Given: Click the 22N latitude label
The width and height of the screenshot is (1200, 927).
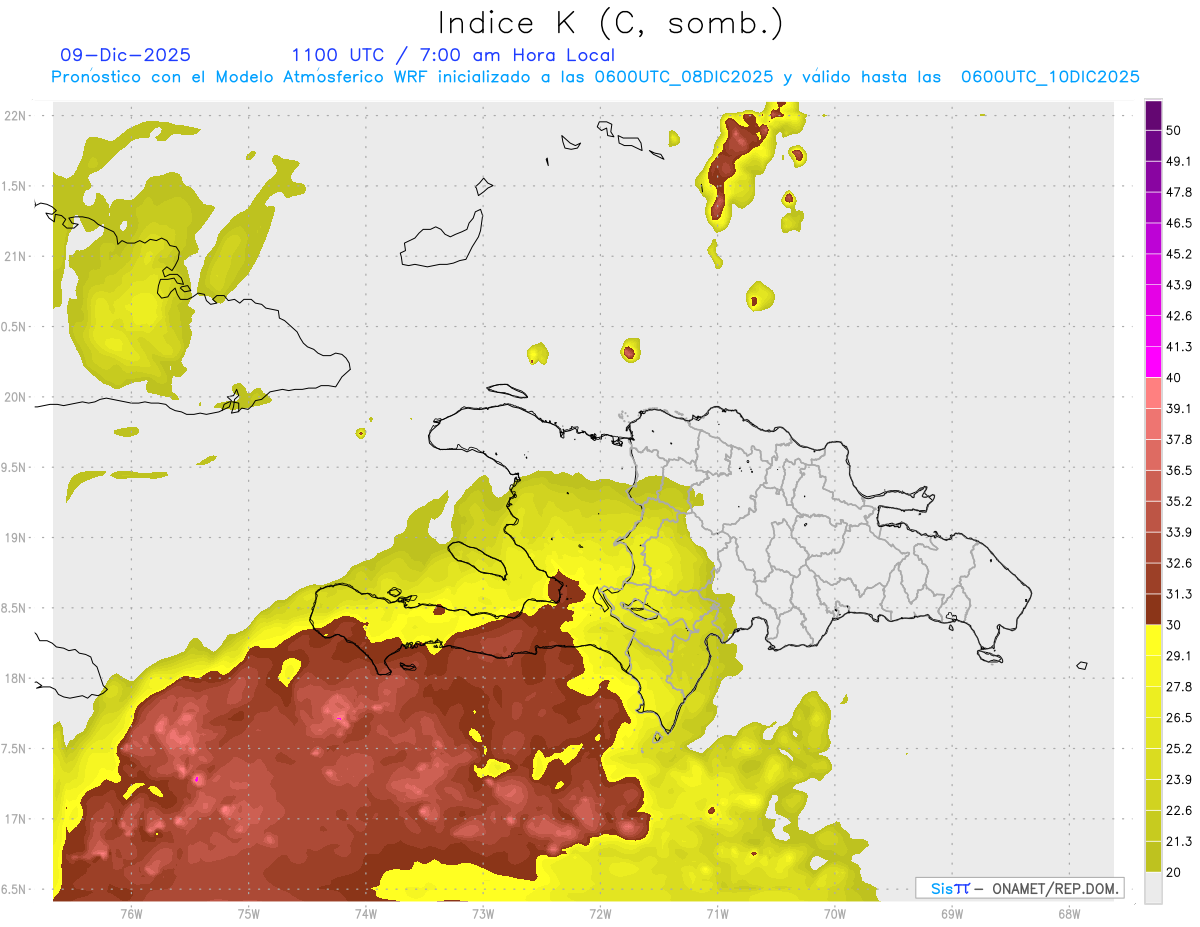Looking at the screenshot, I should click(15, 116).
